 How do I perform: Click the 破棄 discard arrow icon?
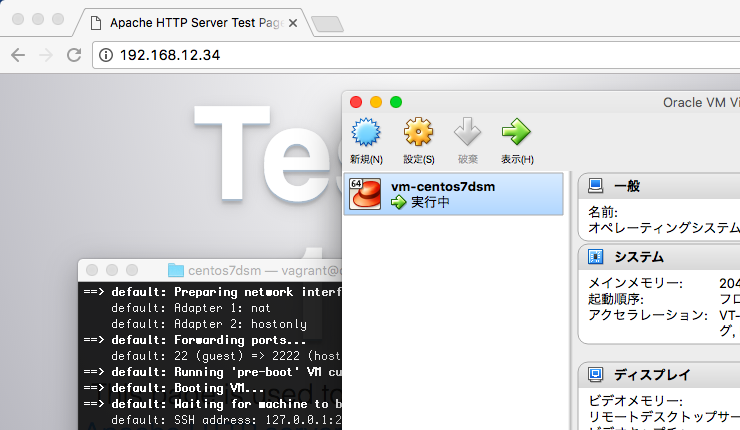click(x=467, y=131)
